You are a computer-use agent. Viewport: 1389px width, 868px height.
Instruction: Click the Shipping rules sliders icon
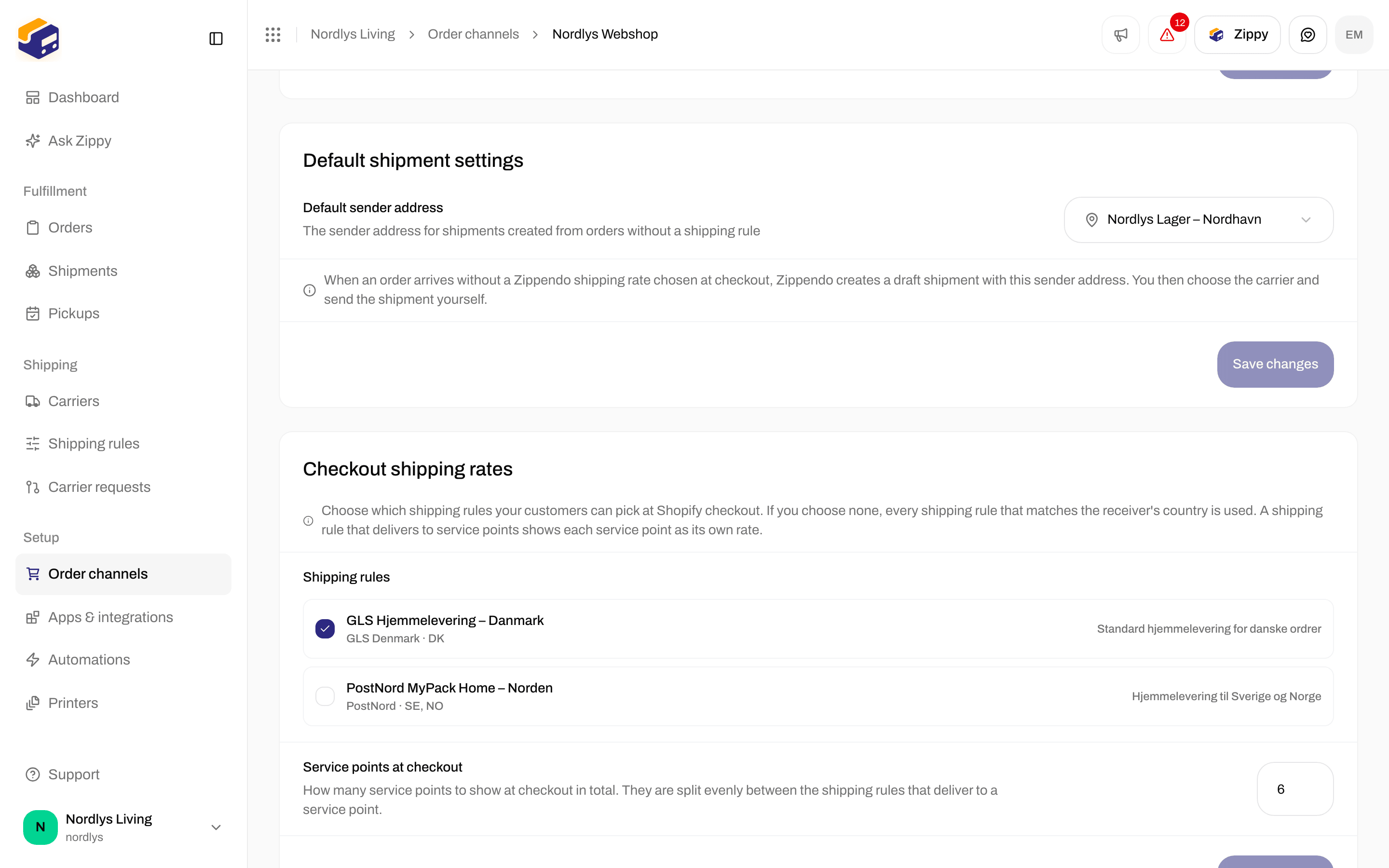pyautogui.click(x=33, y=444)
